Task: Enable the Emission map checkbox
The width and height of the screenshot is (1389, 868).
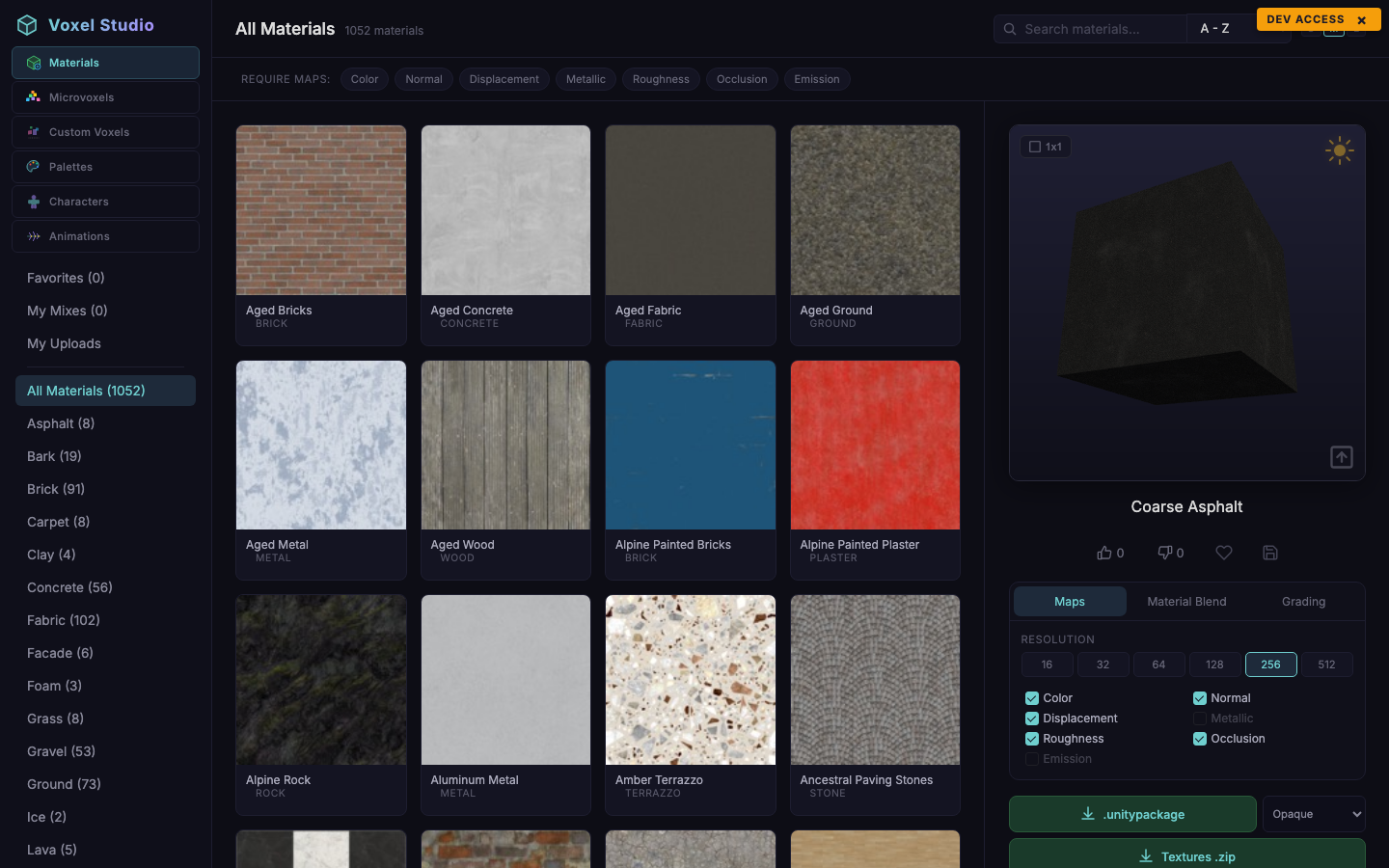Action: 1032,759
